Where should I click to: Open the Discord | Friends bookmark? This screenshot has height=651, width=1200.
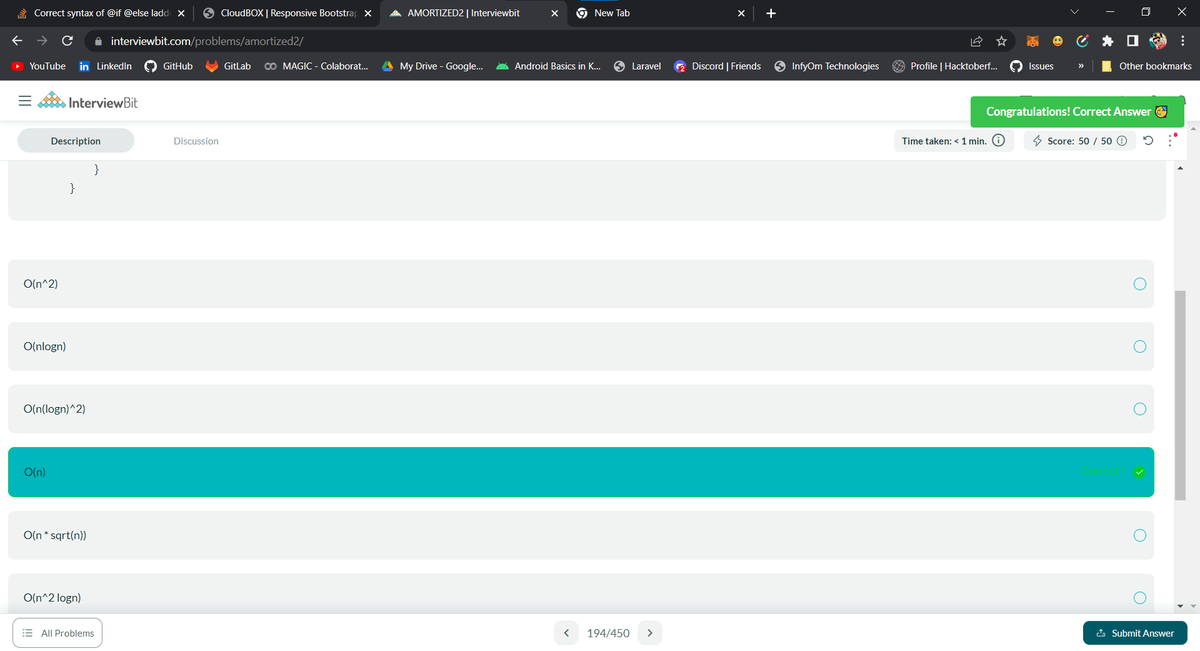click(717, 66)
